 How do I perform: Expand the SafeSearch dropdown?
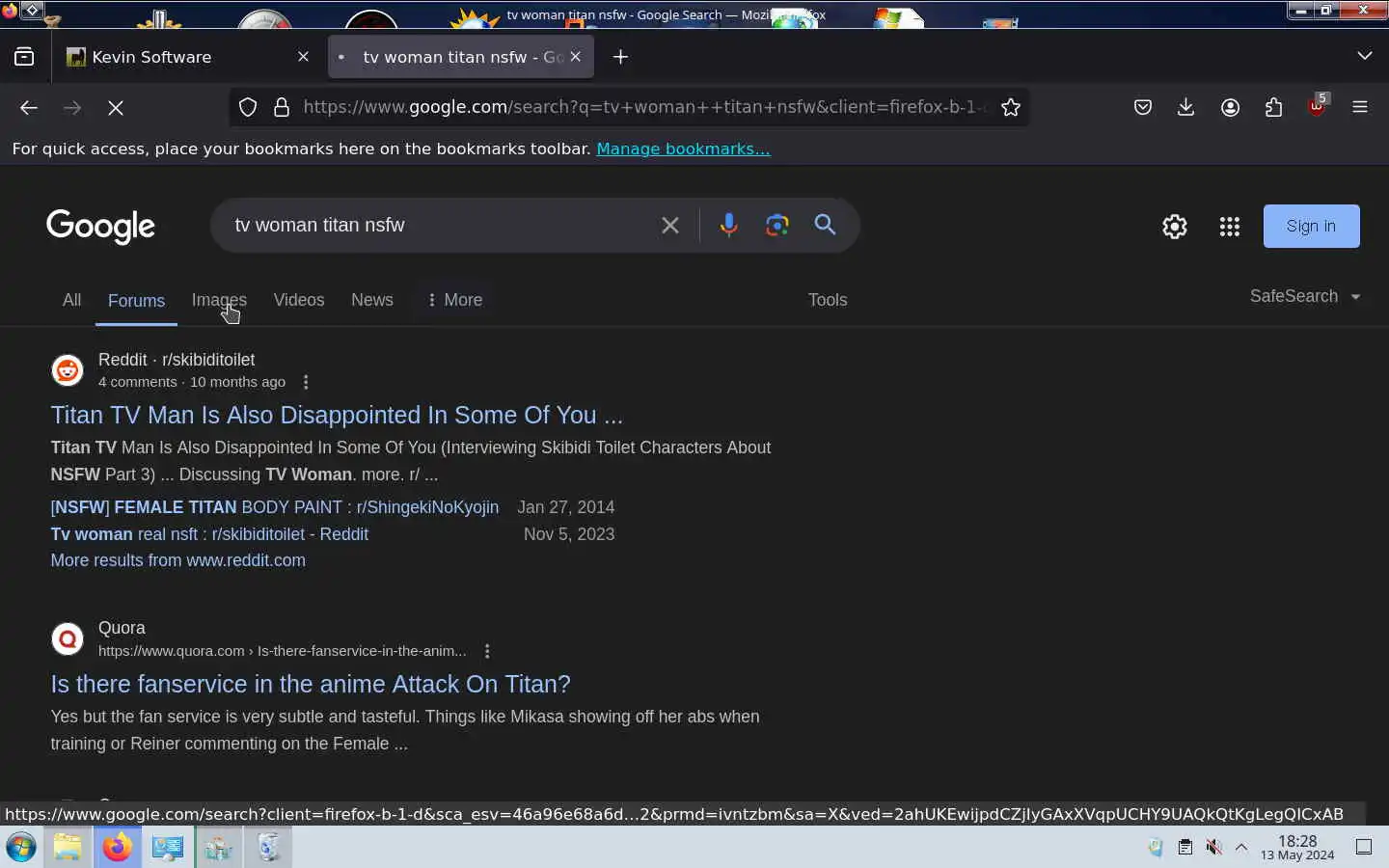(x=1305, y=296)
